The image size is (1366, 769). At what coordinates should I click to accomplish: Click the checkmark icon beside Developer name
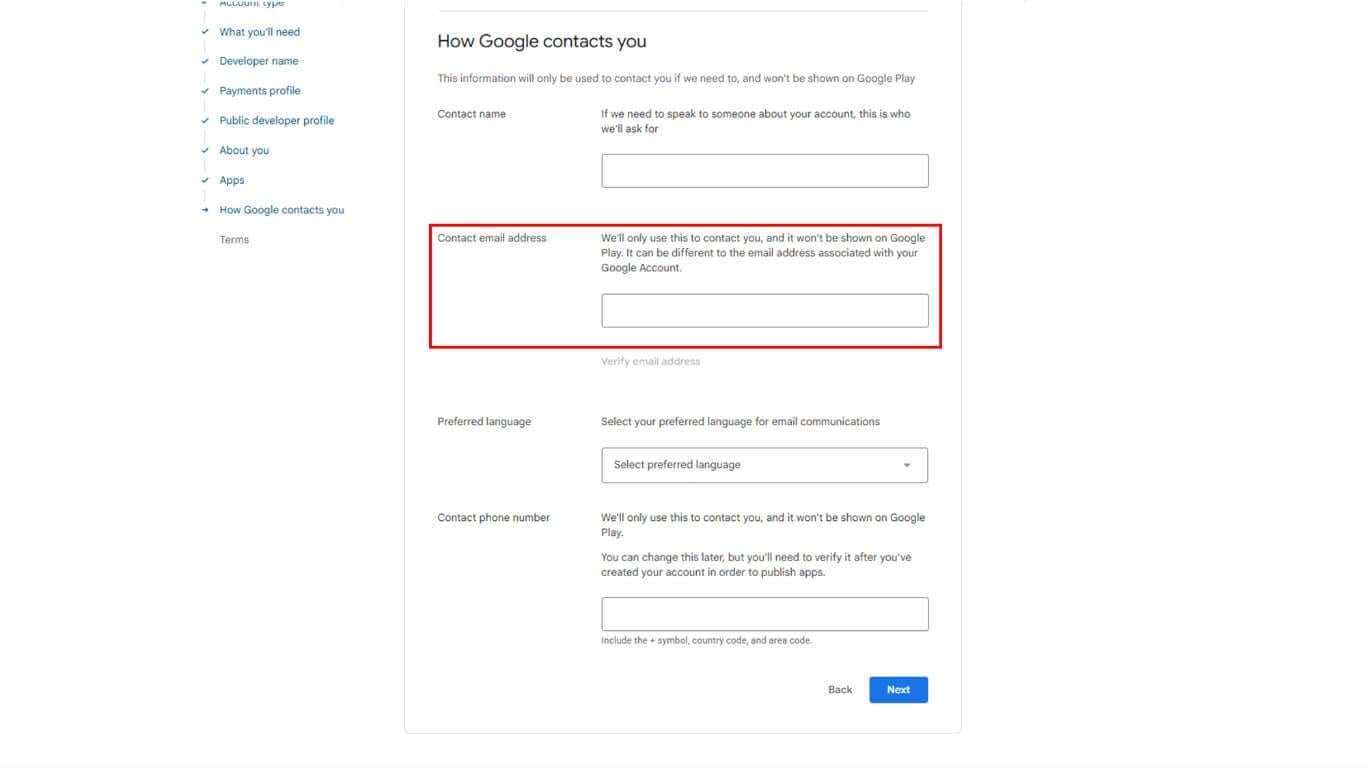point(205,61)
